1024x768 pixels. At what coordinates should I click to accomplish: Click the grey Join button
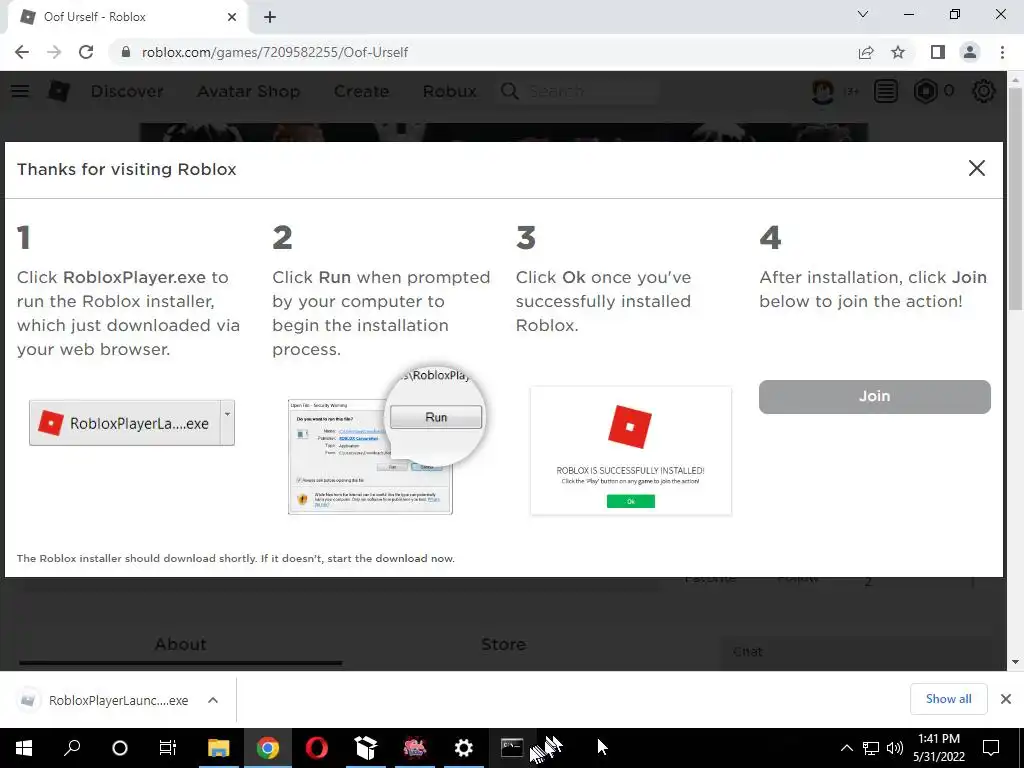[874, 396]
